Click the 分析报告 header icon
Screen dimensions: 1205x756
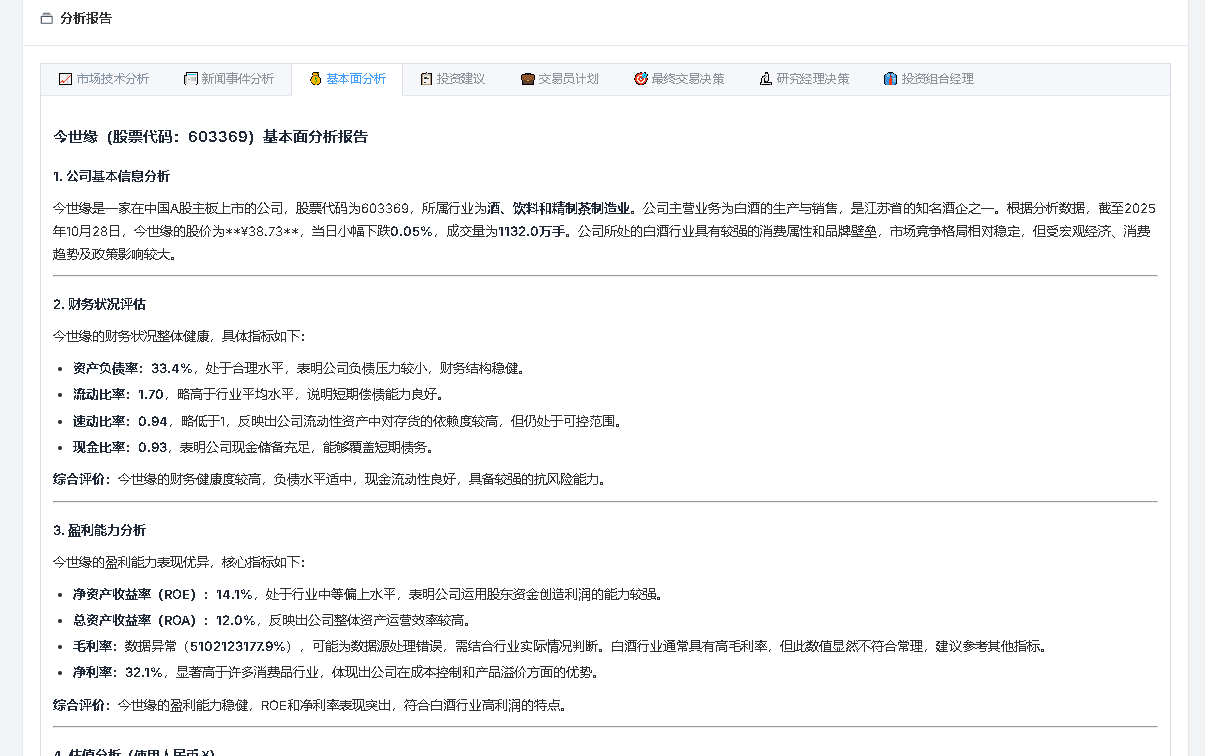point(46,18)
